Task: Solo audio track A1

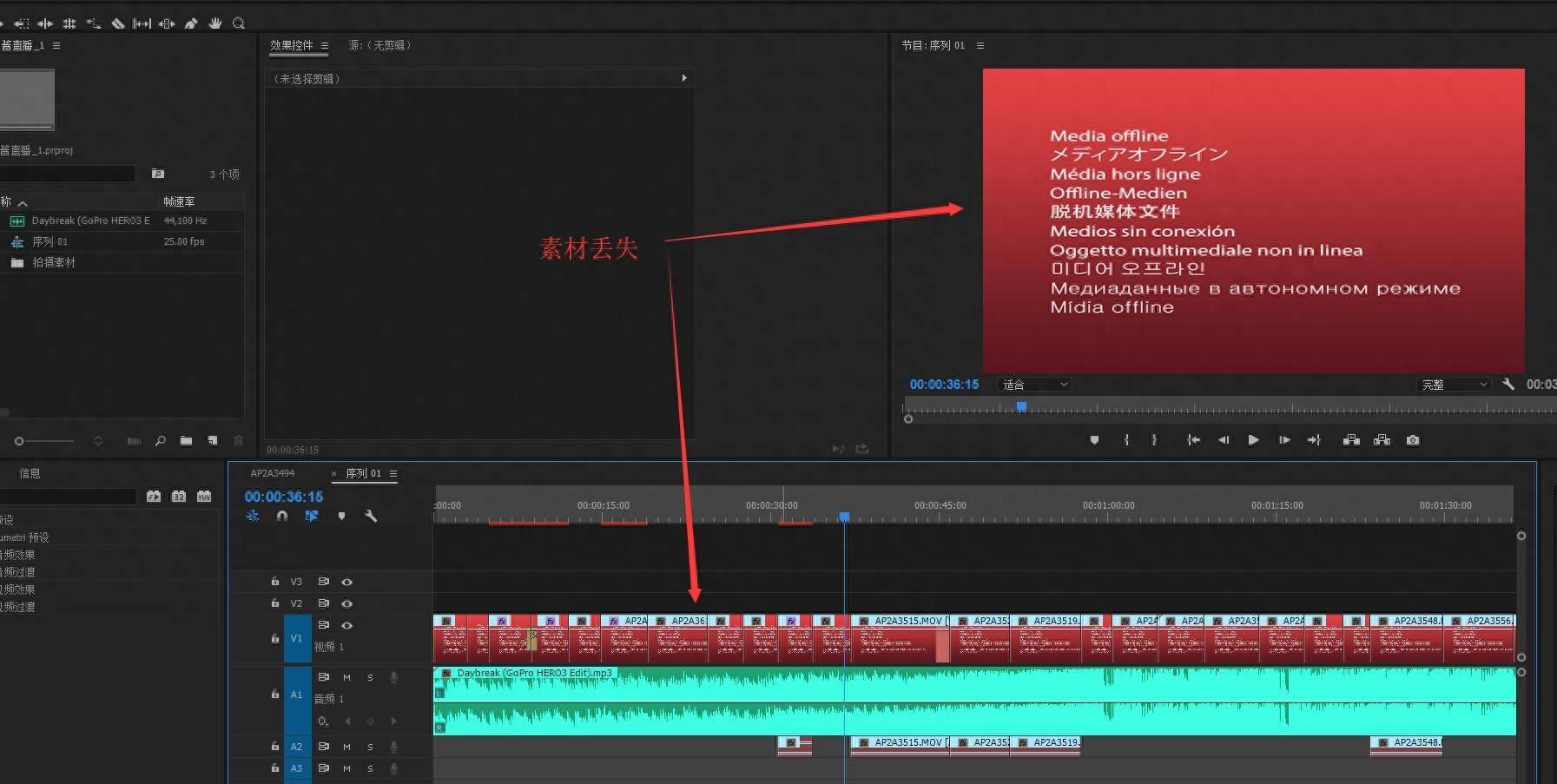Action: point(370,677)
